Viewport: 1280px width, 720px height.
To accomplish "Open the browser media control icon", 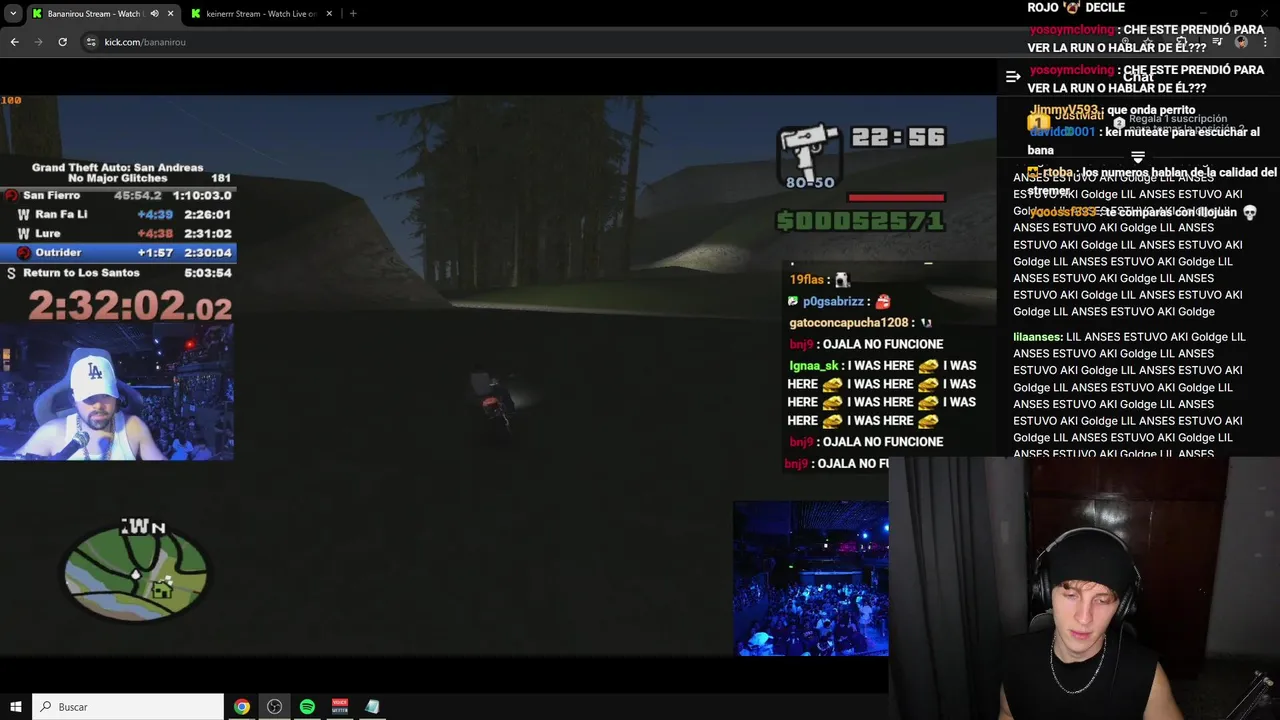I will [1216, 42].
